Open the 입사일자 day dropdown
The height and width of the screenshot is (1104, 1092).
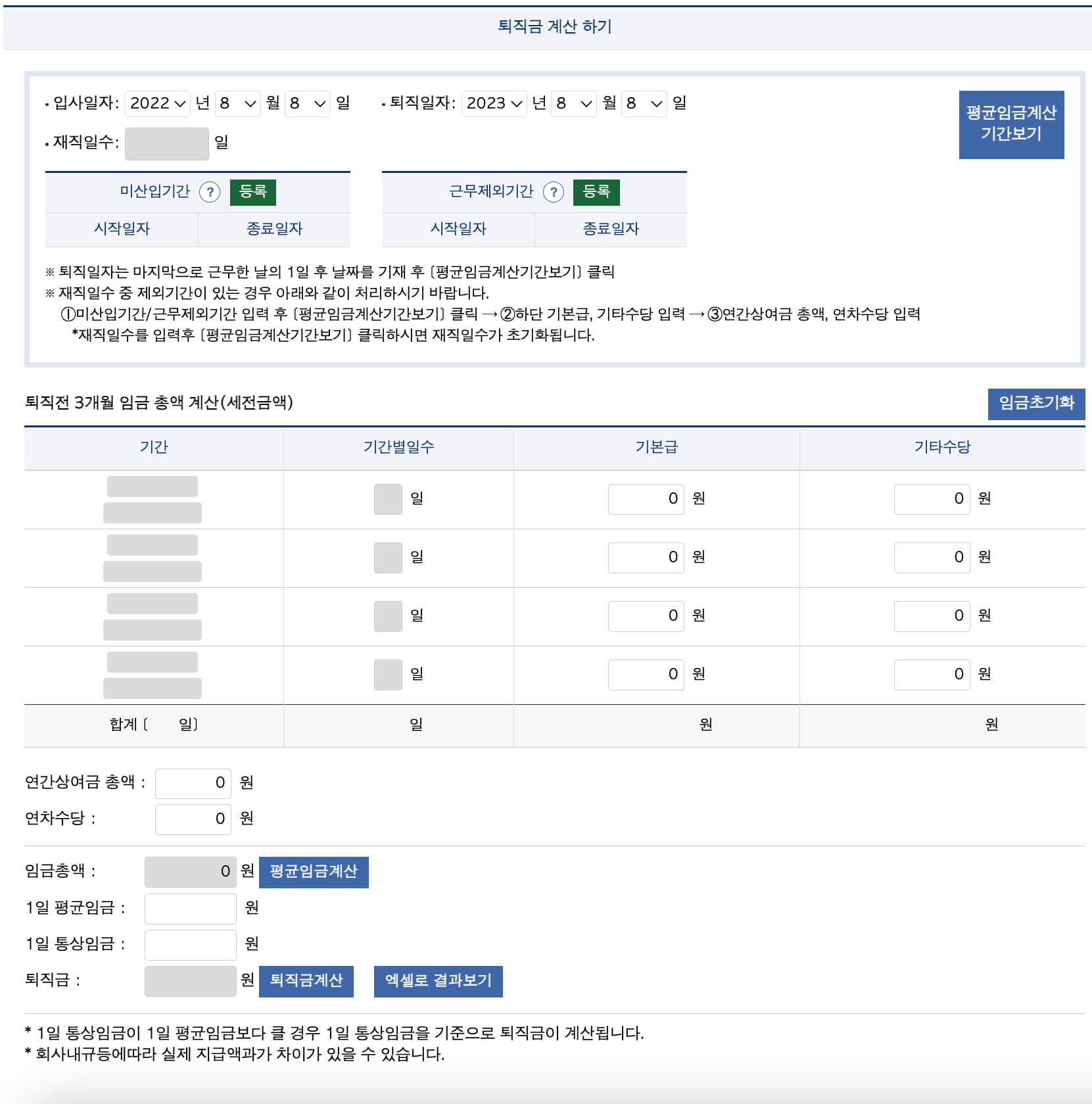coord(307,103)
